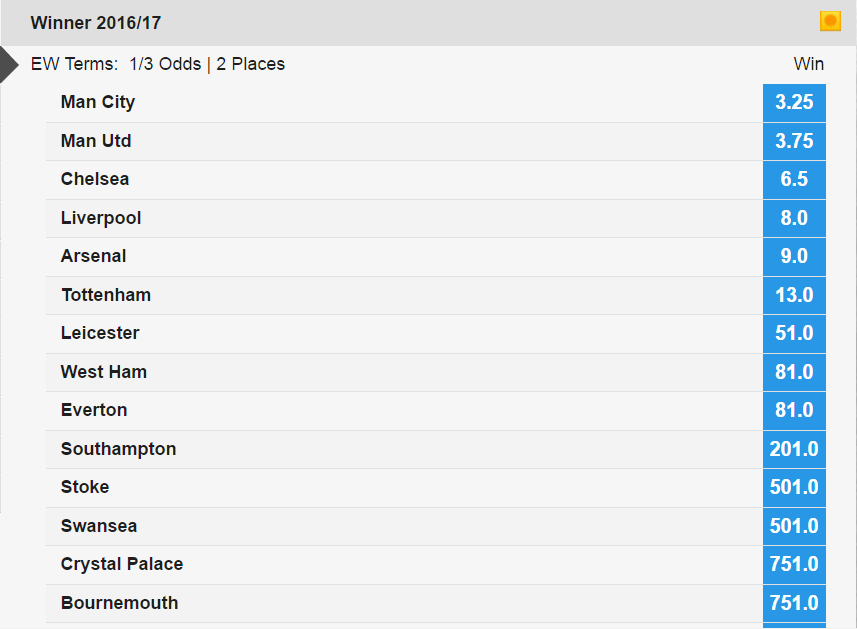Click the West Ham 81.0 odds button
The width and height of the screenshot is (857, 629).
tap(794, 373)
